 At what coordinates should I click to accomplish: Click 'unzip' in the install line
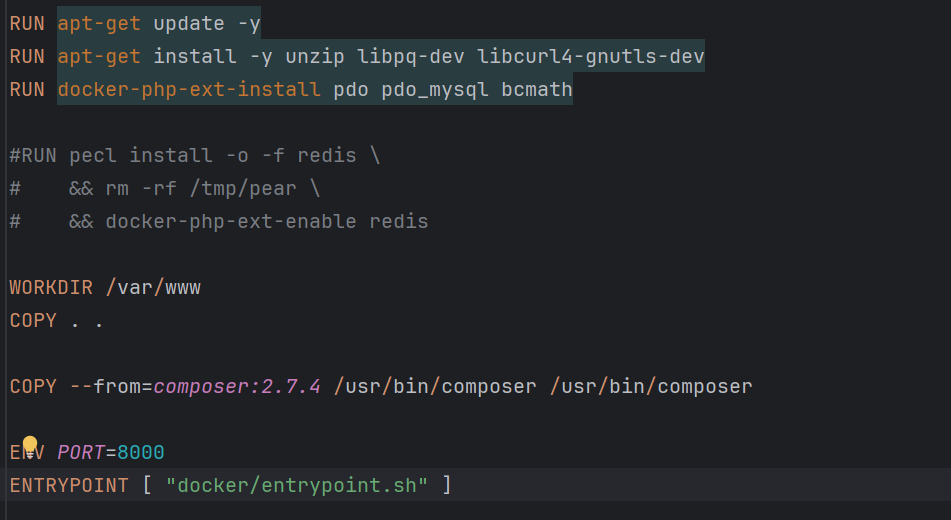(315, 56)
